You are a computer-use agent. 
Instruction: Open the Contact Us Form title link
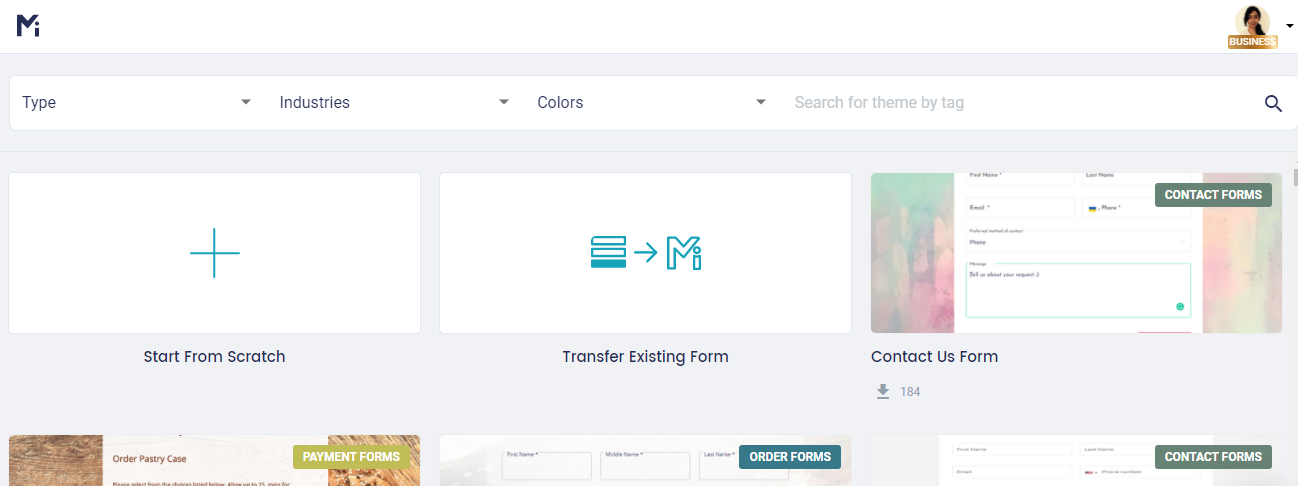click(x=934, y=356)
